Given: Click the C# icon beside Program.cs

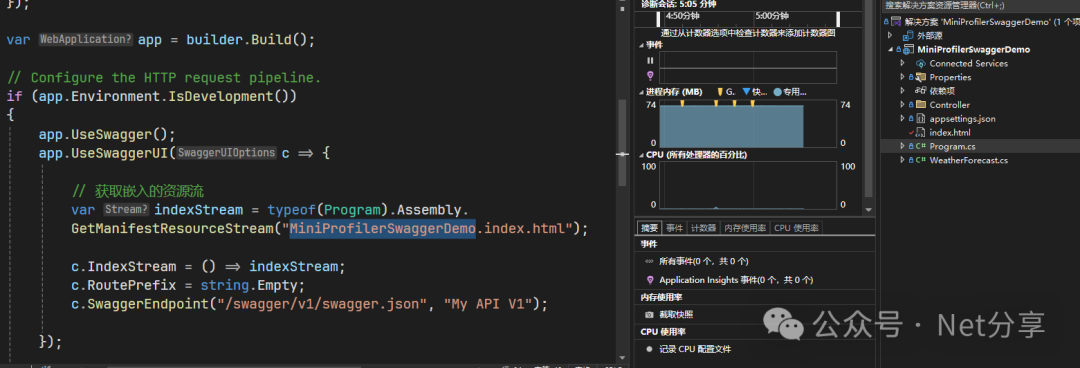Looking at the screenshot, I should coord(920,146).
